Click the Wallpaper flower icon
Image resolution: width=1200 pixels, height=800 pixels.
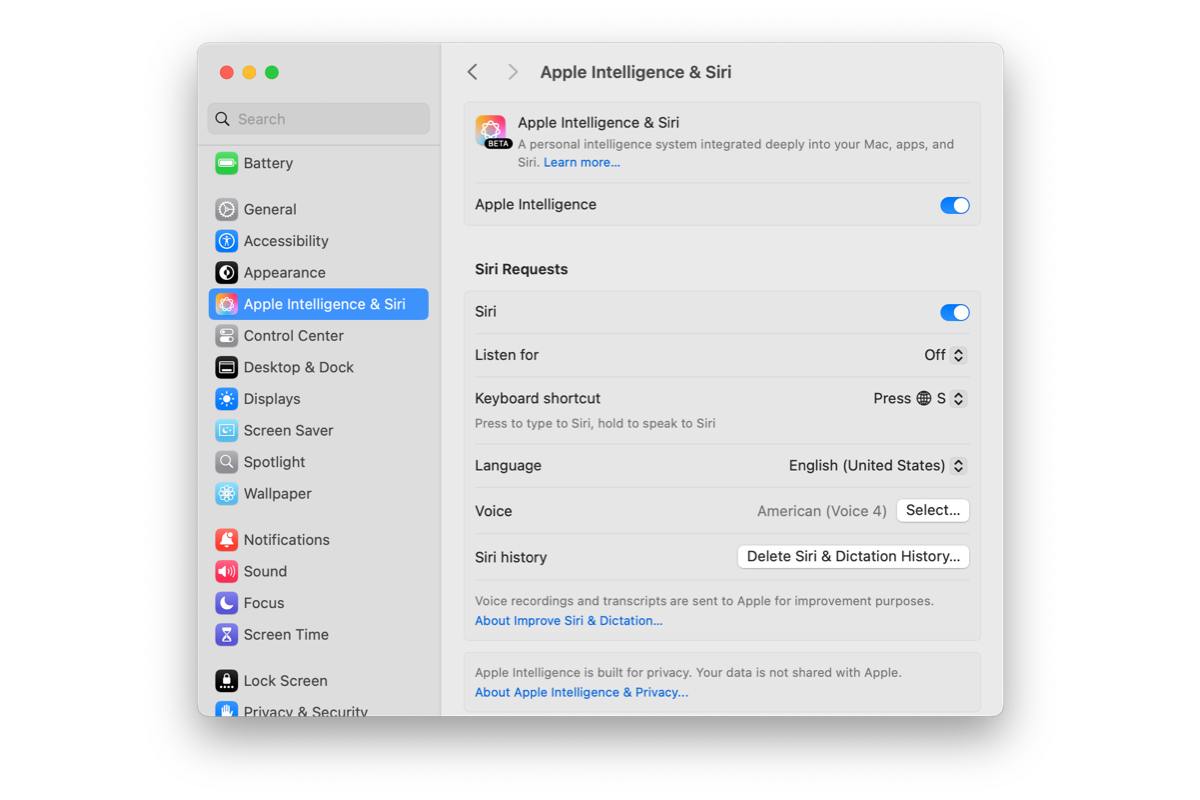coord(227,494)
